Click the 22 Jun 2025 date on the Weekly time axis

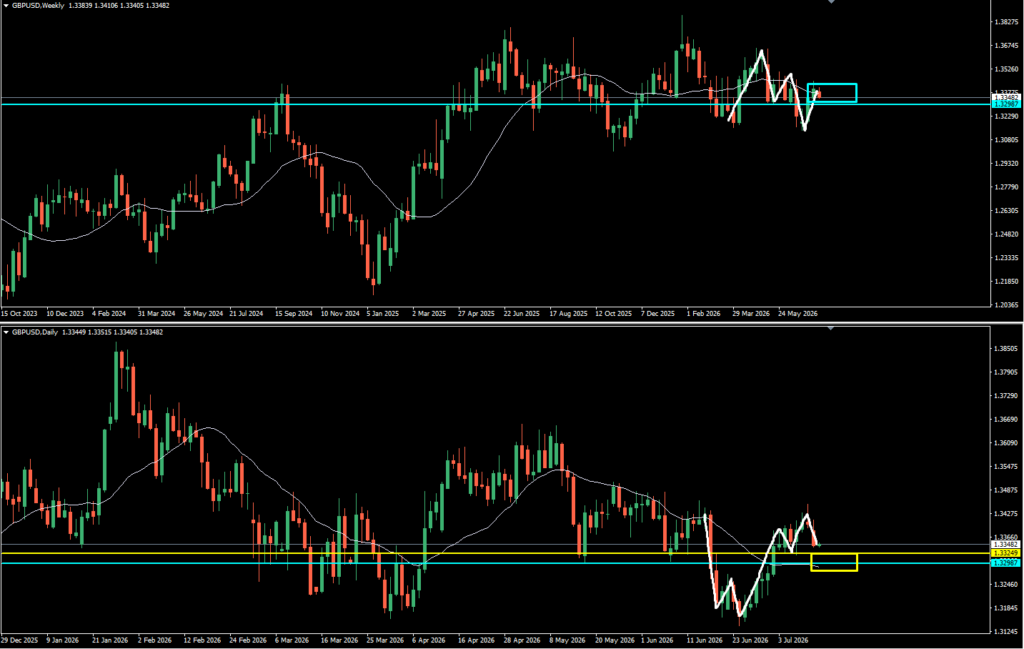[x=521, y=313]
